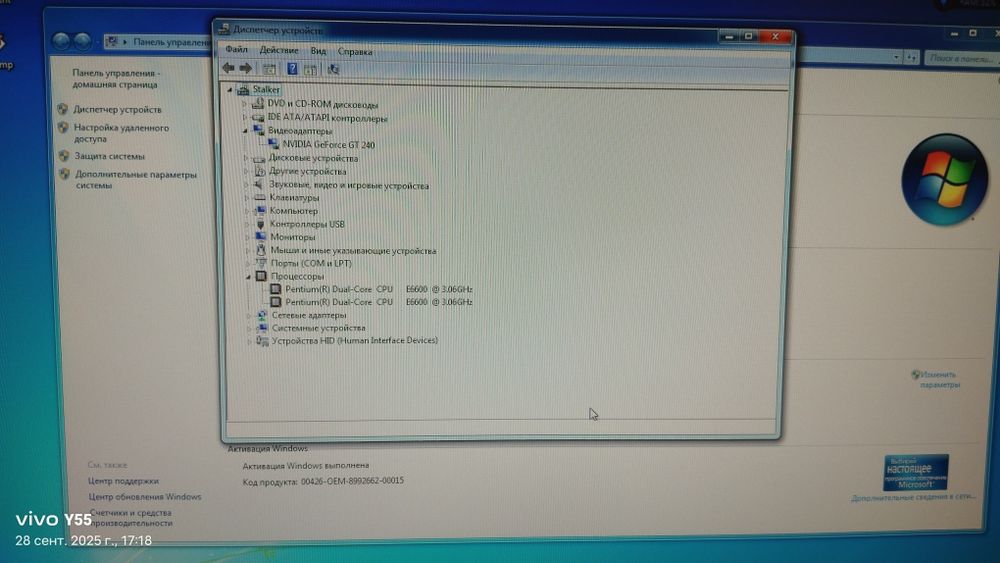The width and height of the screenshot is (1000, 563).
Task: Click the Контроллеры USB plug icon
Action: point(260,224)
